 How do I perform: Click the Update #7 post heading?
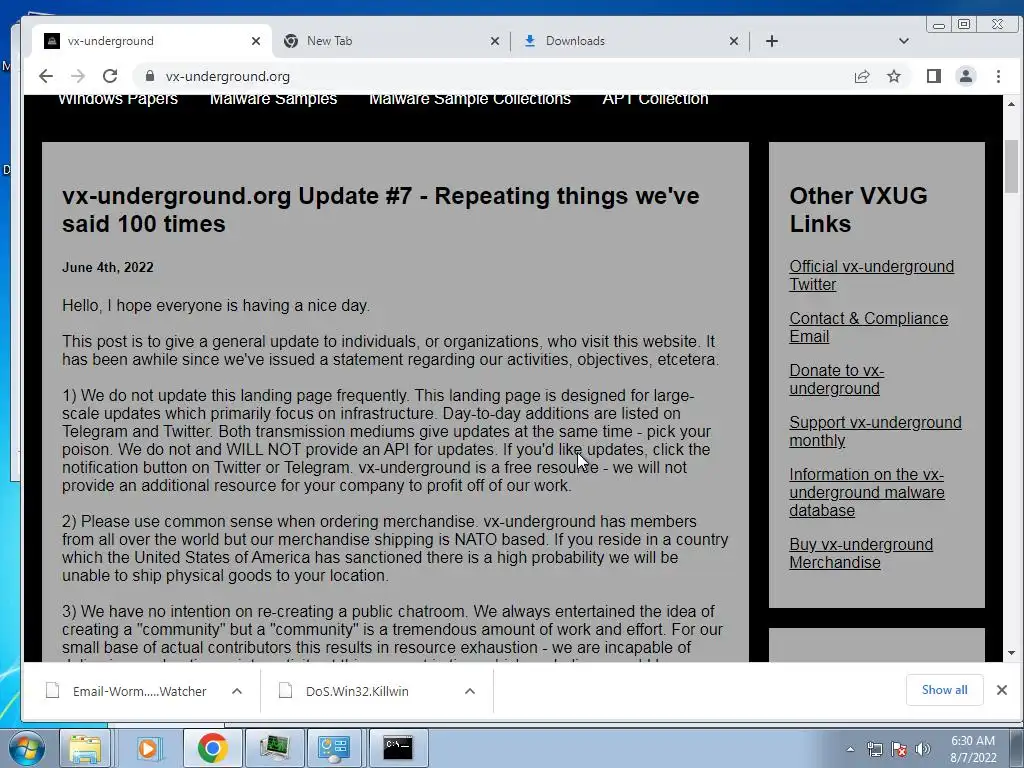380,210
